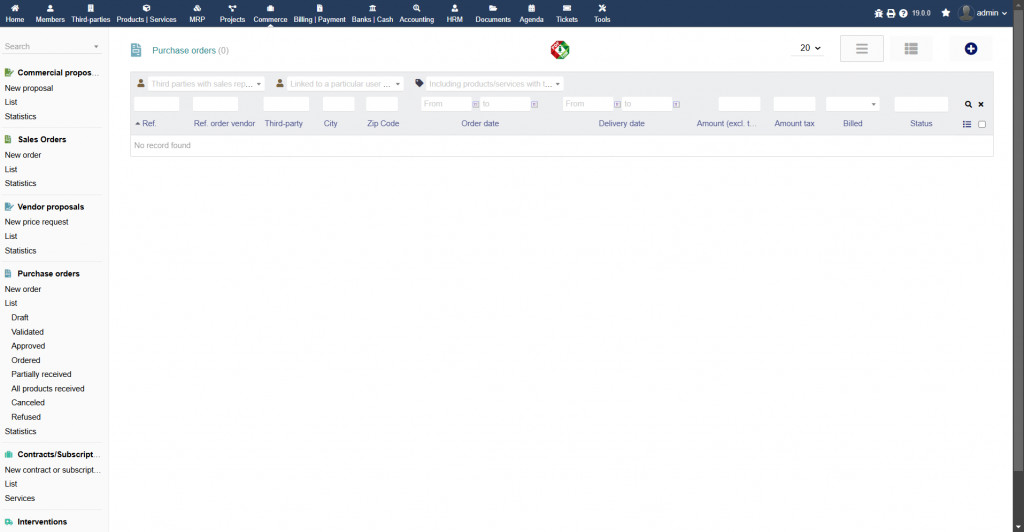Open the Third-parties module icon

[90, 8]
